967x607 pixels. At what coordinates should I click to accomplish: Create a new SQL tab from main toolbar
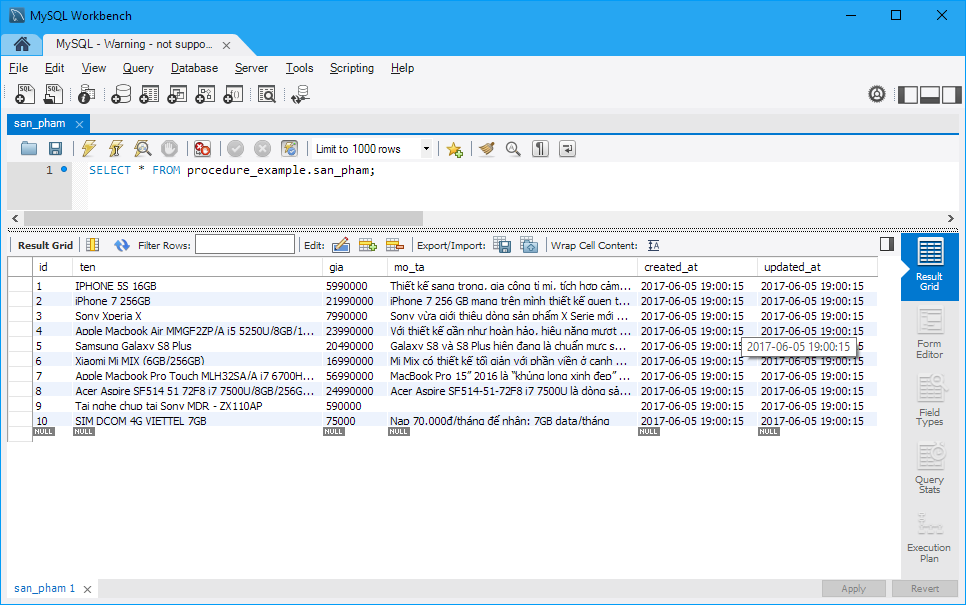click(x=25, y=94)
